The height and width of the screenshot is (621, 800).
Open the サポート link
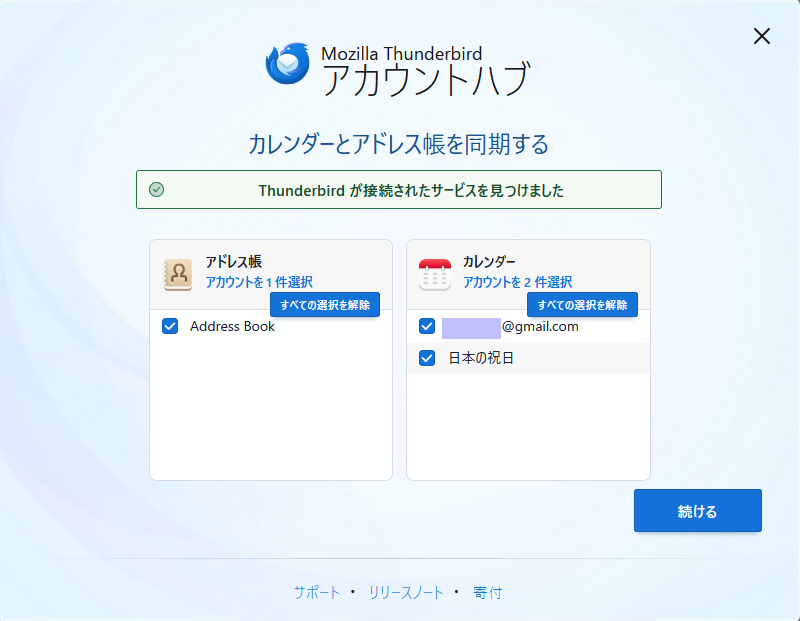[317, 593]
